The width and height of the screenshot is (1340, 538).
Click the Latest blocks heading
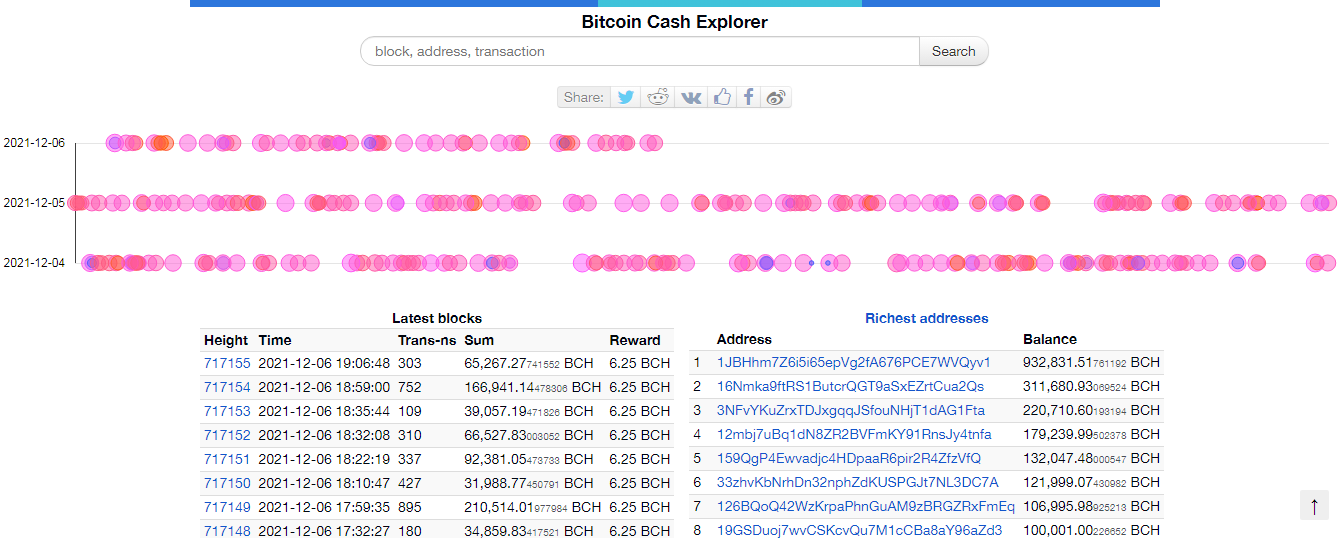pos(437,318)
